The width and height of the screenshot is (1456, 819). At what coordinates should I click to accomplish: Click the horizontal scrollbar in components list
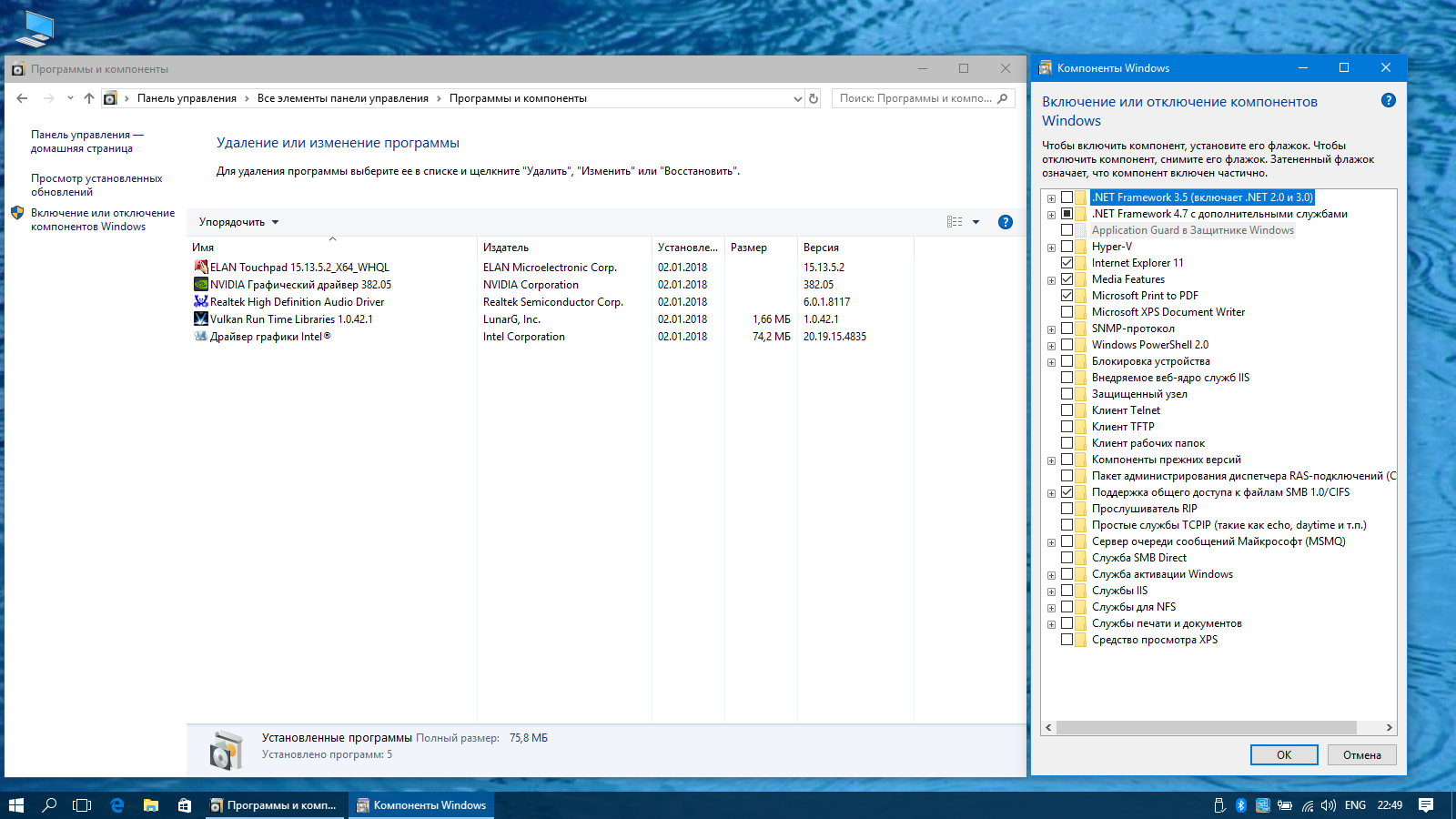[1205, 727]
